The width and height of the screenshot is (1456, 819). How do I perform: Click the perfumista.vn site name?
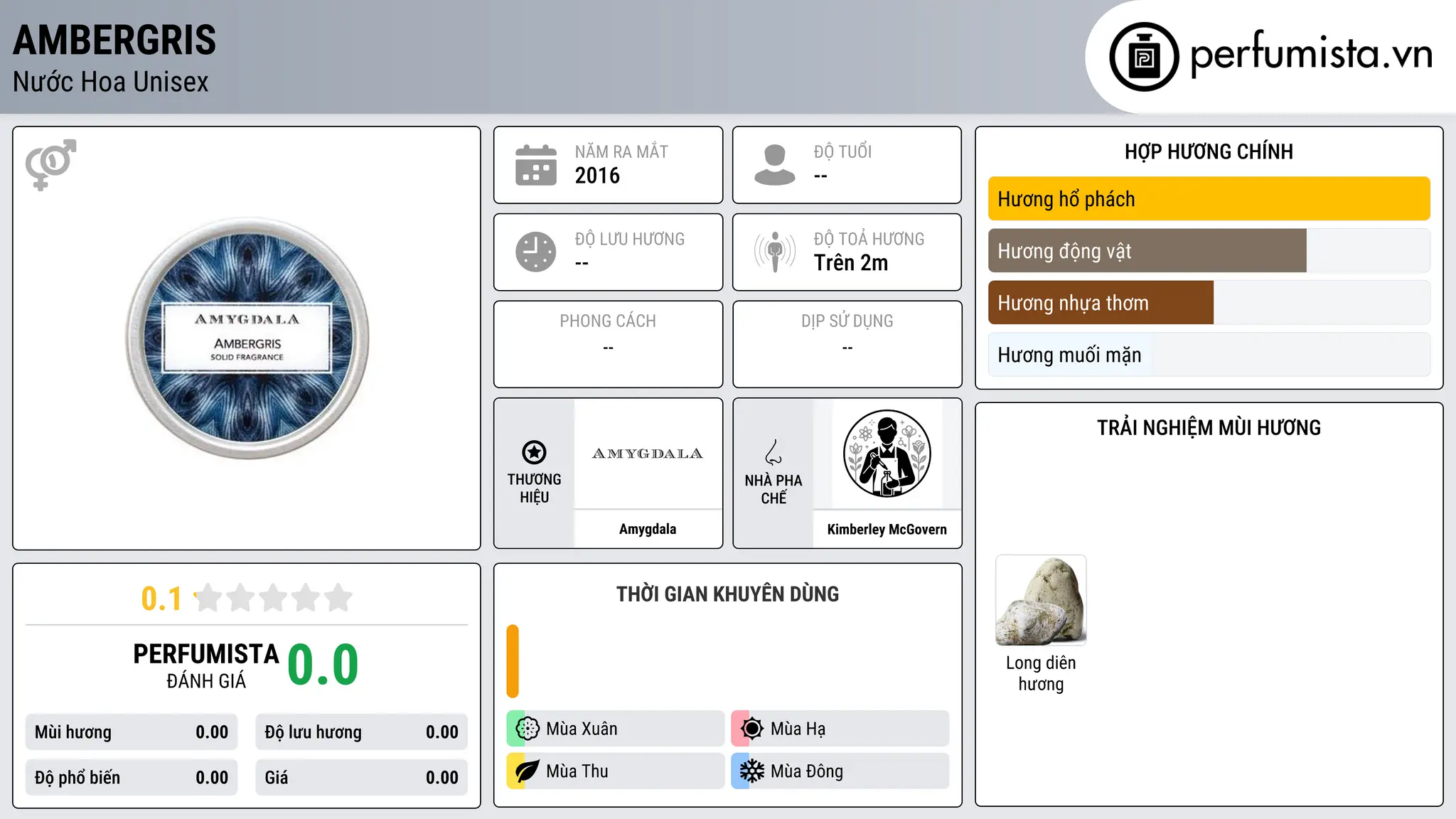[1311, 54]
